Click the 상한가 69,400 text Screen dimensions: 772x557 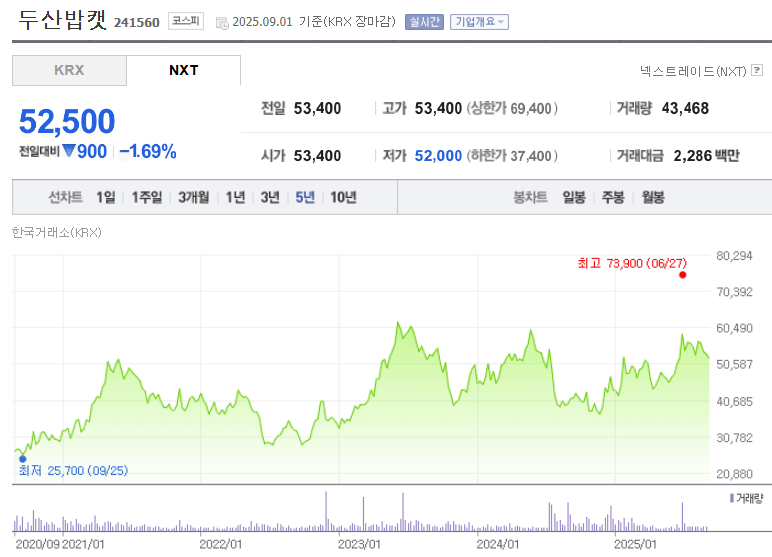click(x=512, y=108)
